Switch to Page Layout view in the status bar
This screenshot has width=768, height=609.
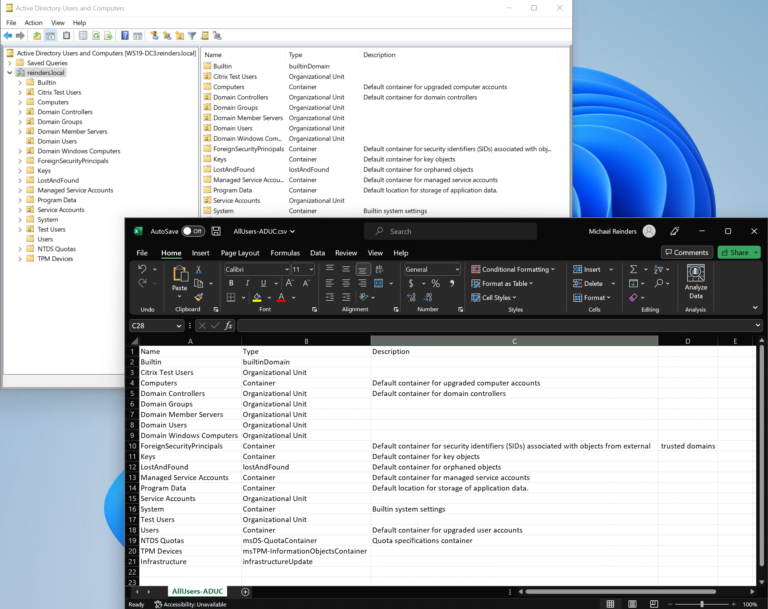click(633, 604)
